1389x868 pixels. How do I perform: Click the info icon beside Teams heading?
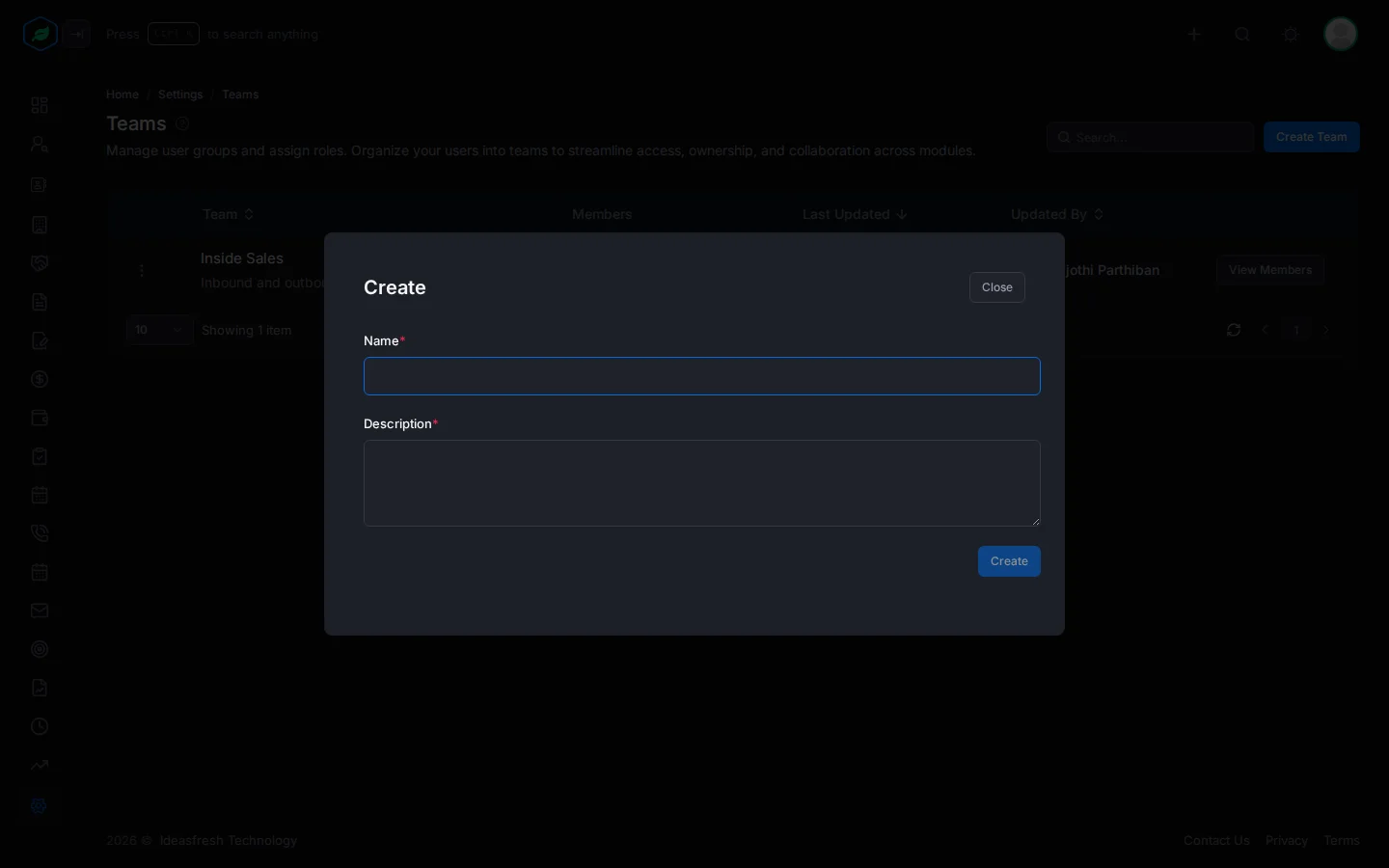click(182, 123)
